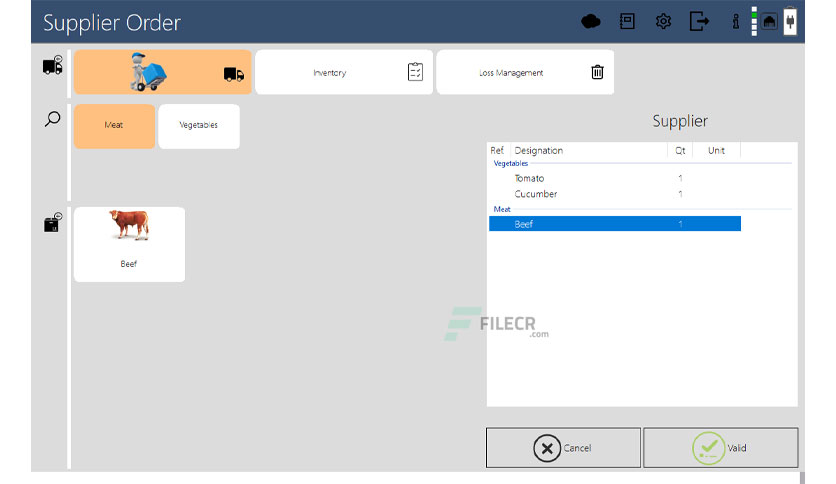The width and height of the screenshot is (836, 484).
Task: Select the Vegetables category
Action: click(x=199, y=126)
